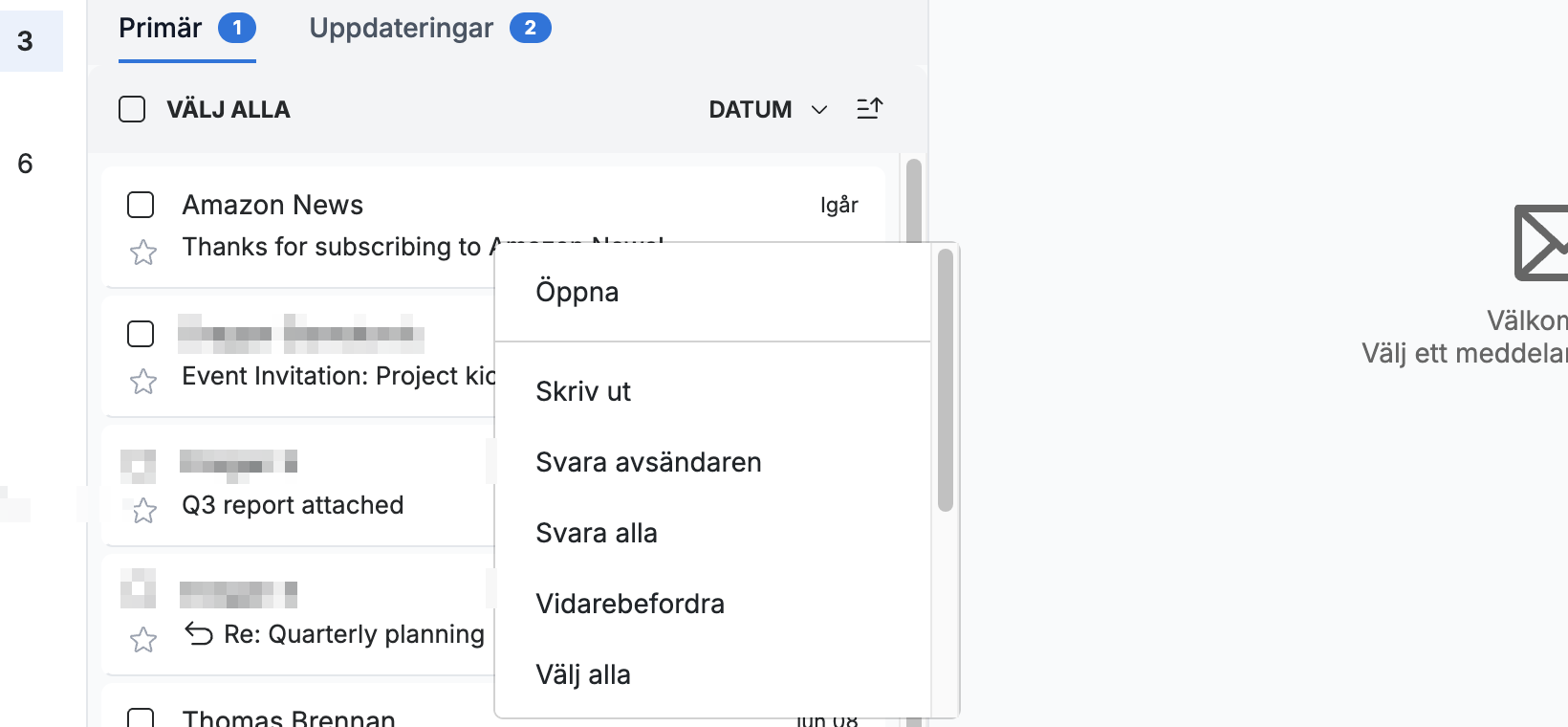Click the envelope icon in the reading pane
This screenshot has height=727, width=1568.
1541,243
